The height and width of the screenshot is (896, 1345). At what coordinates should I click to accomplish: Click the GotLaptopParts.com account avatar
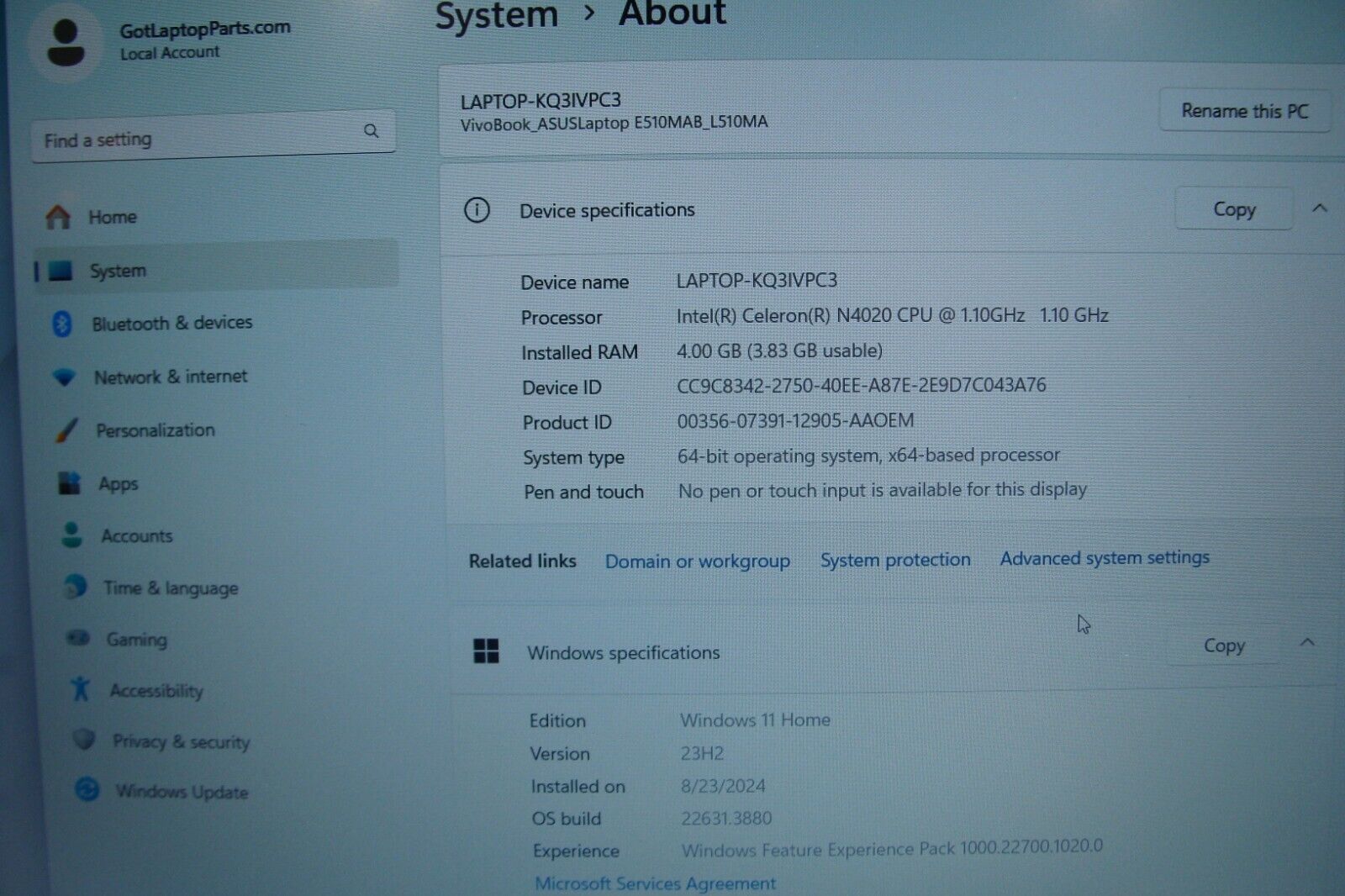(66, 42)
